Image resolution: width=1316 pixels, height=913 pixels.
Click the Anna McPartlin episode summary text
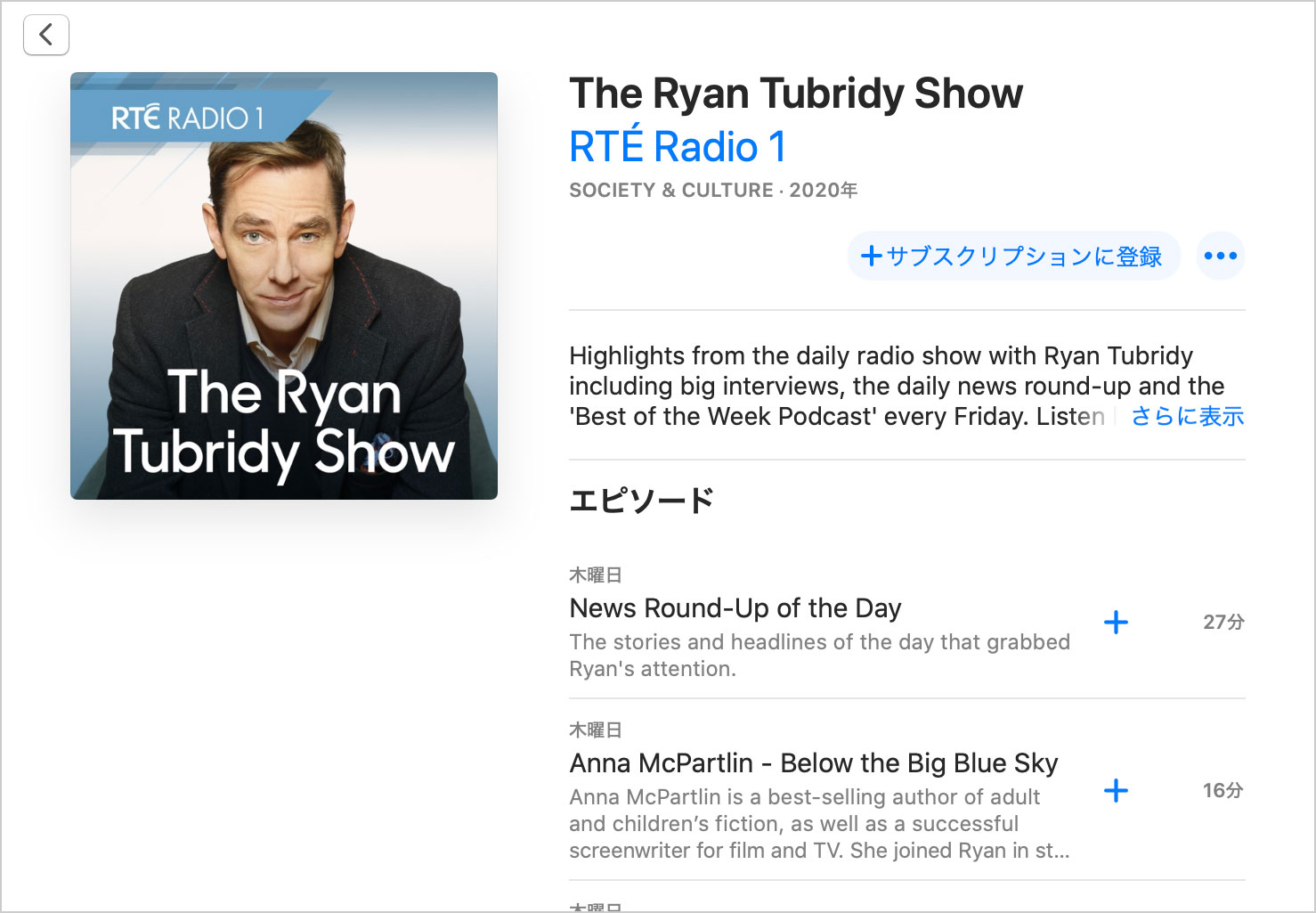819,824
